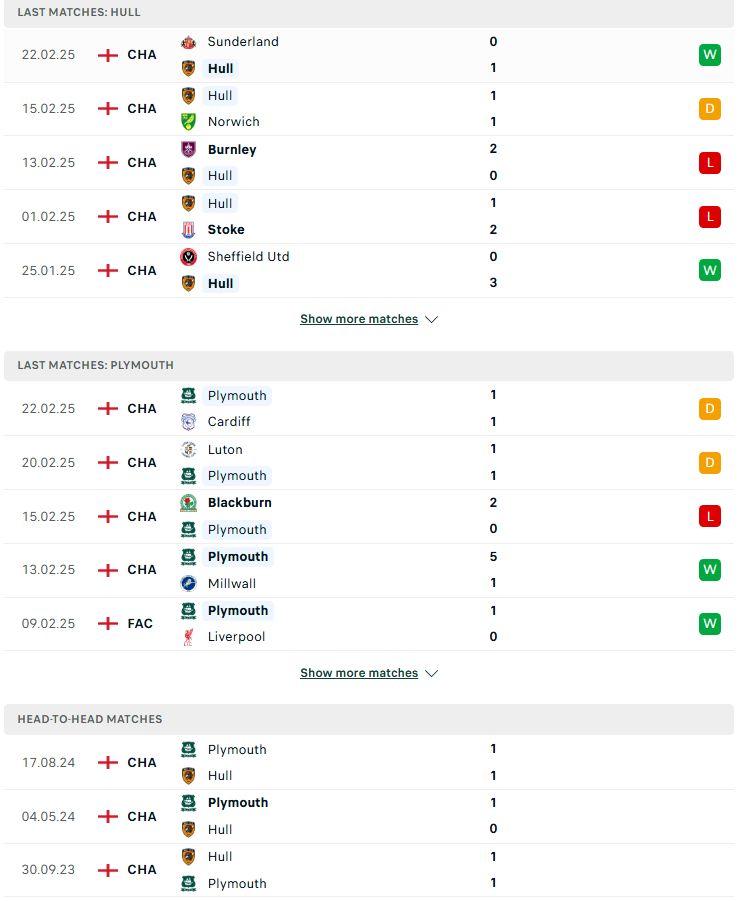745x901 pixels.
Task: Click the Stoke club crest icon
Action: (188, 230)
